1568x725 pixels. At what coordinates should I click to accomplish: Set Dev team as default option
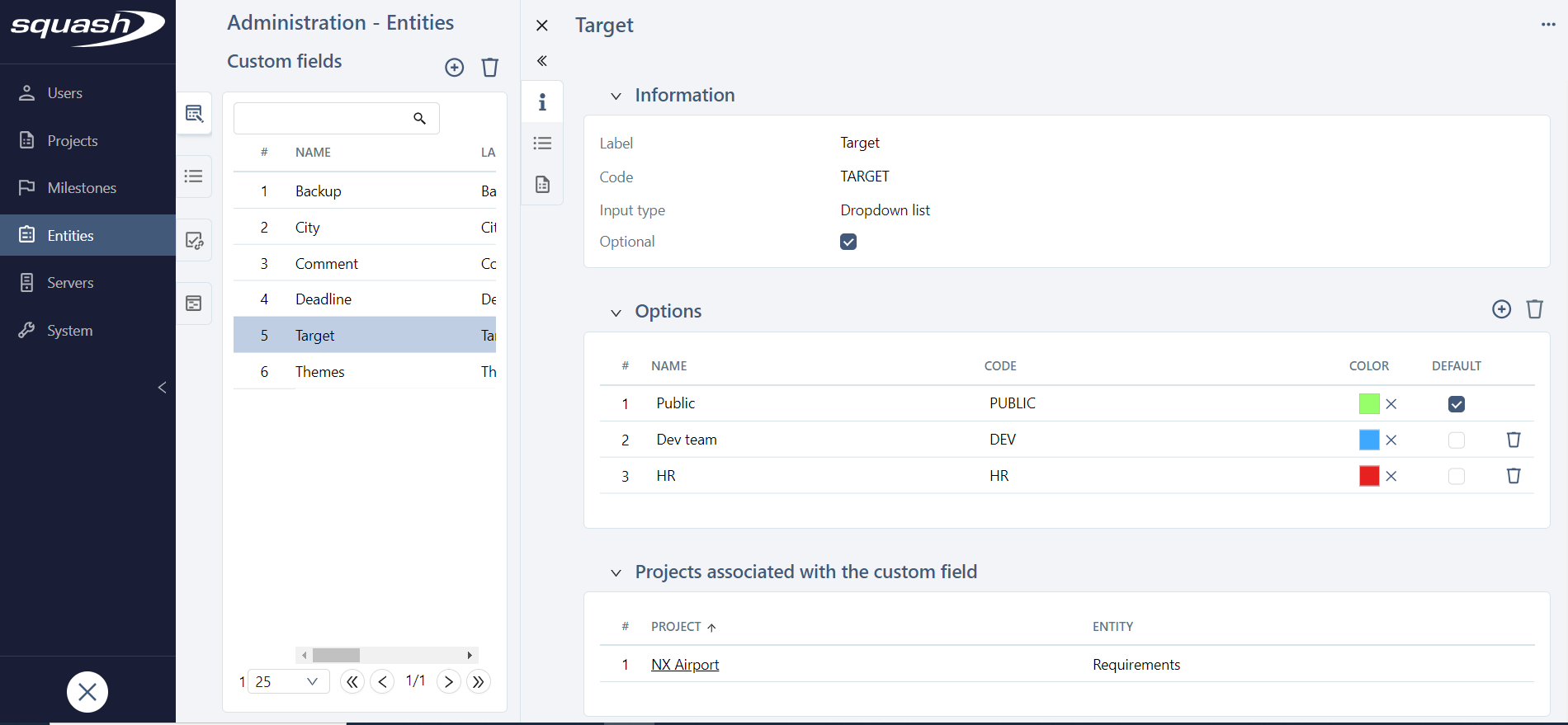pos(1456,440)
